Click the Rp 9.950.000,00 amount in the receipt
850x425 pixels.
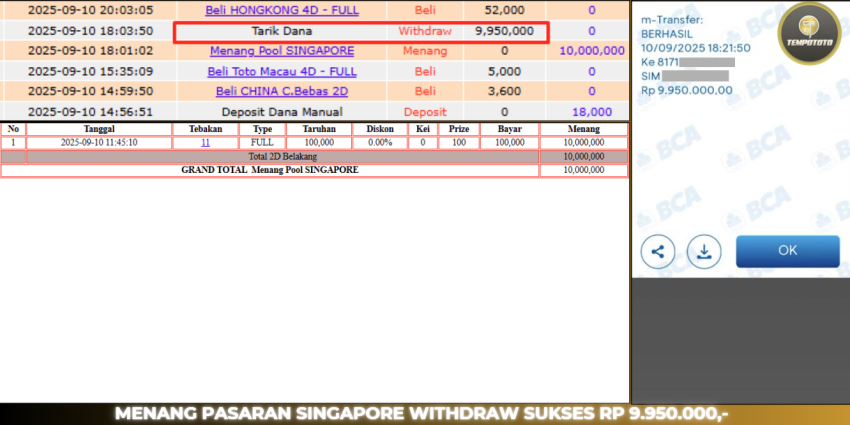(687, 90)
